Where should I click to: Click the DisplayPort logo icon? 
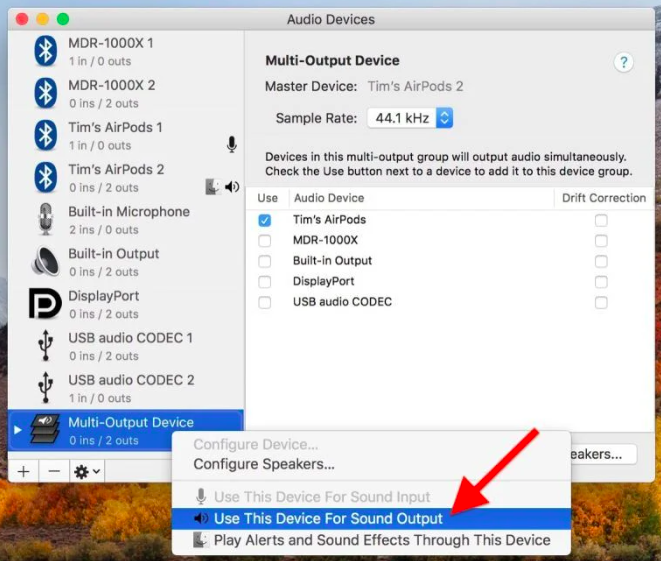(45, 303)
